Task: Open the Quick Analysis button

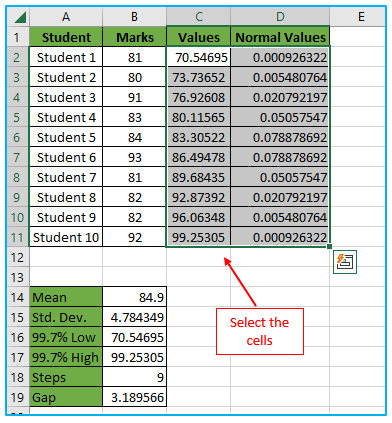Action: 345,262
